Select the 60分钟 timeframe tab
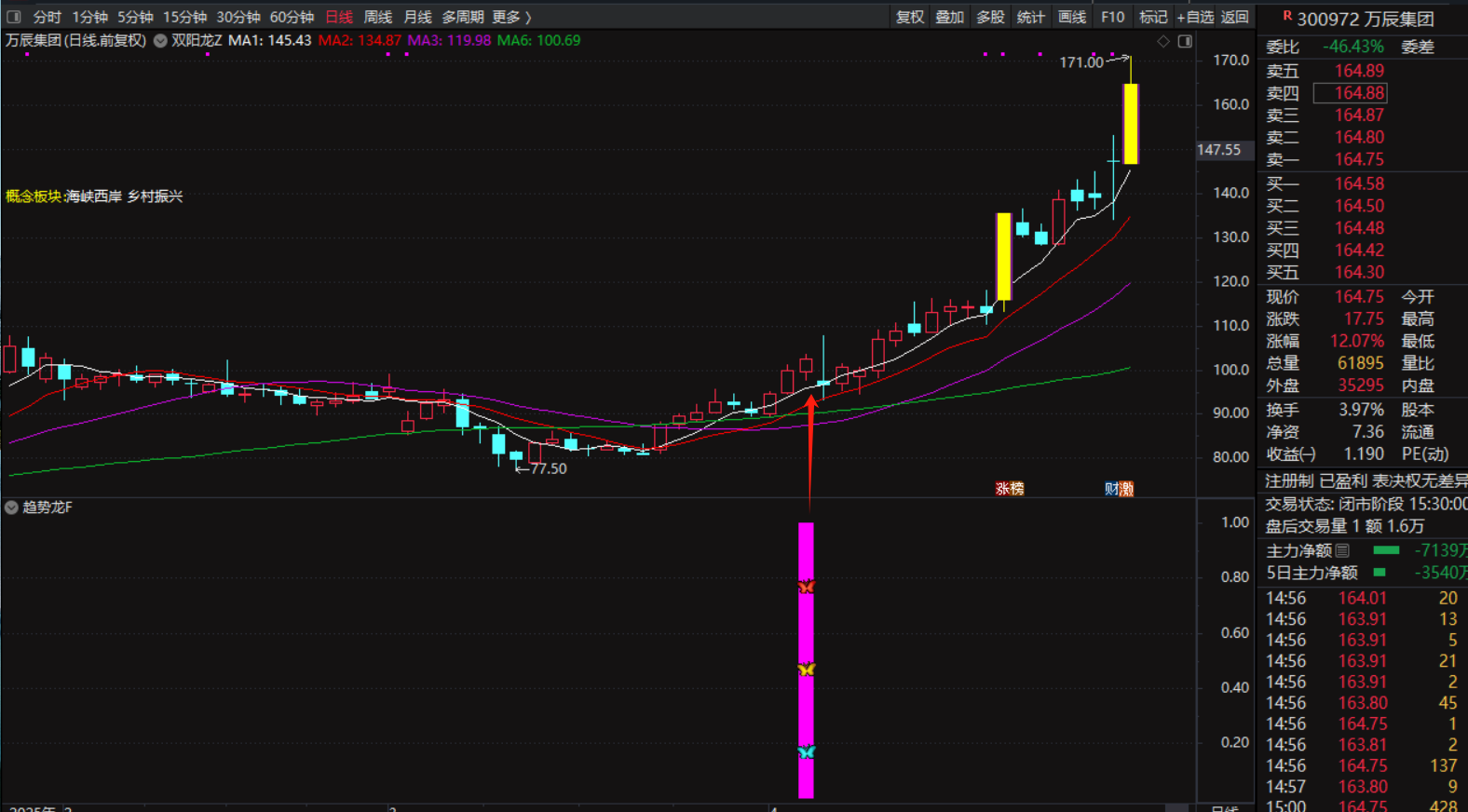1468x812 pixels. (292, 17)
